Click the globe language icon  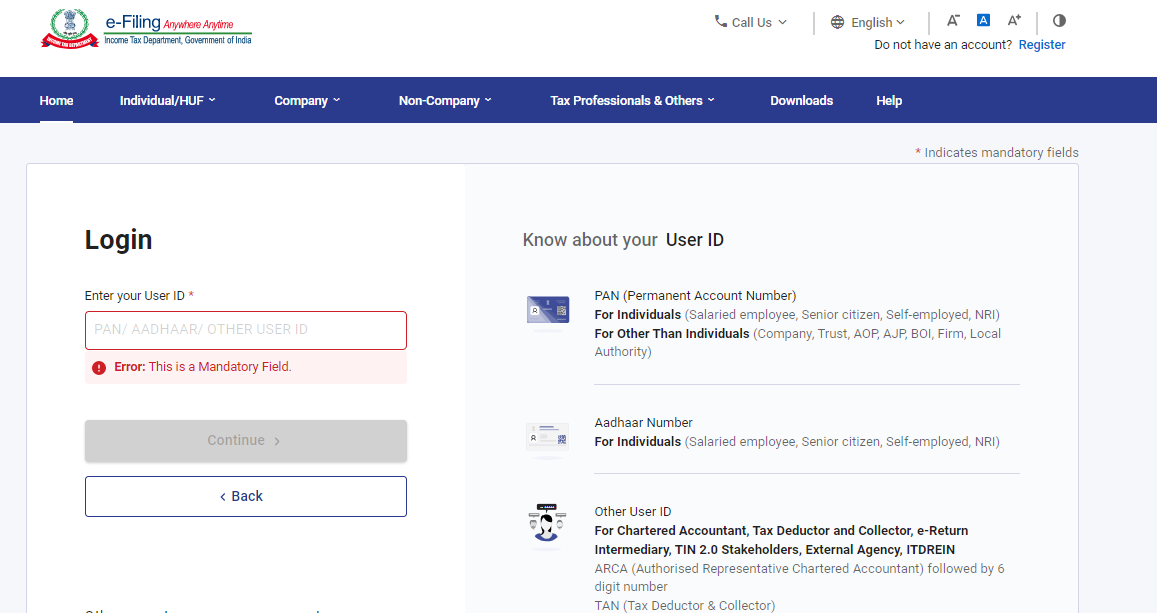coord(837,22)
